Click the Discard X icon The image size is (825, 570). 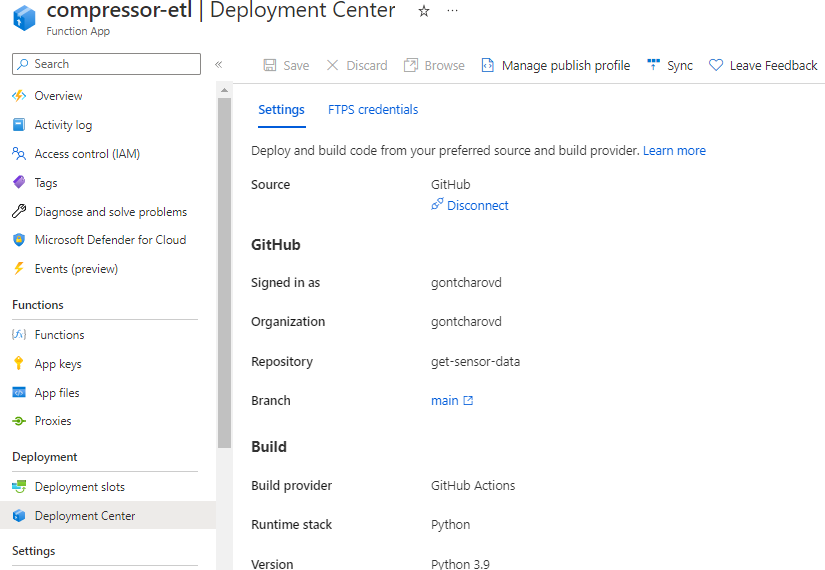pos(333,65)
